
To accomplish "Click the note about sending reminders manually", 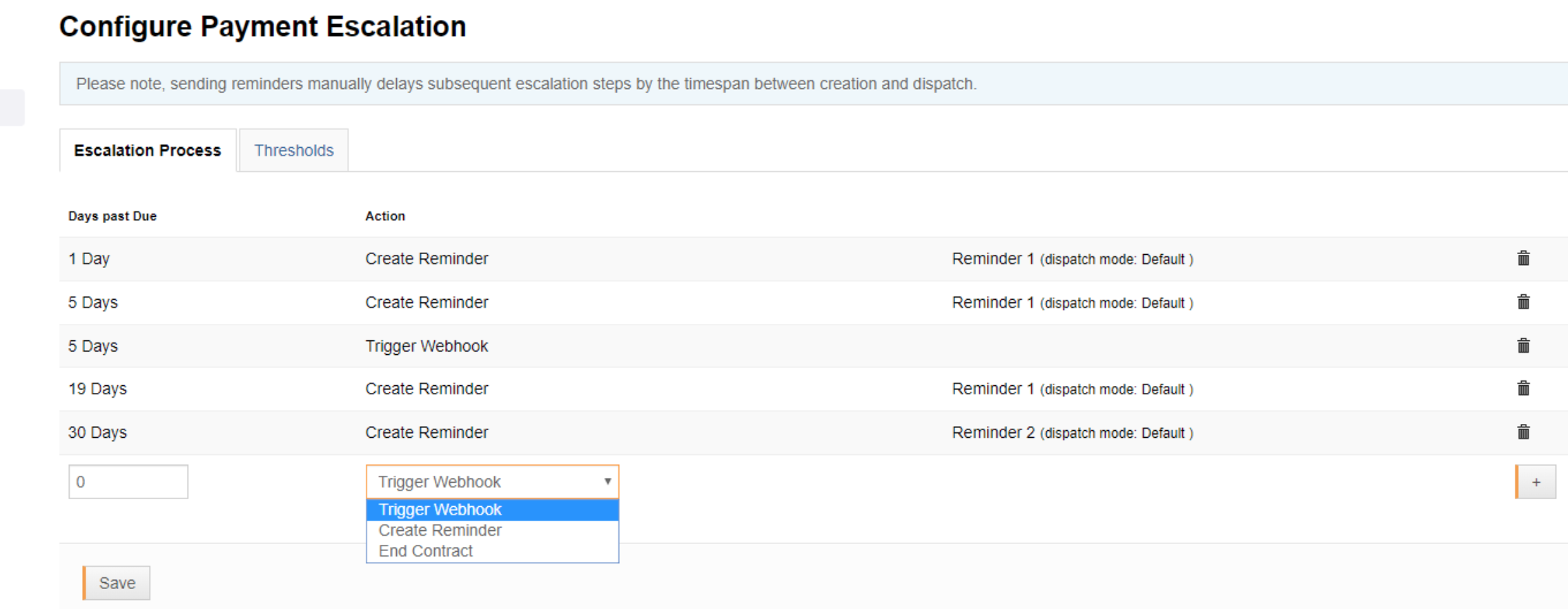I will click(526, 84).
